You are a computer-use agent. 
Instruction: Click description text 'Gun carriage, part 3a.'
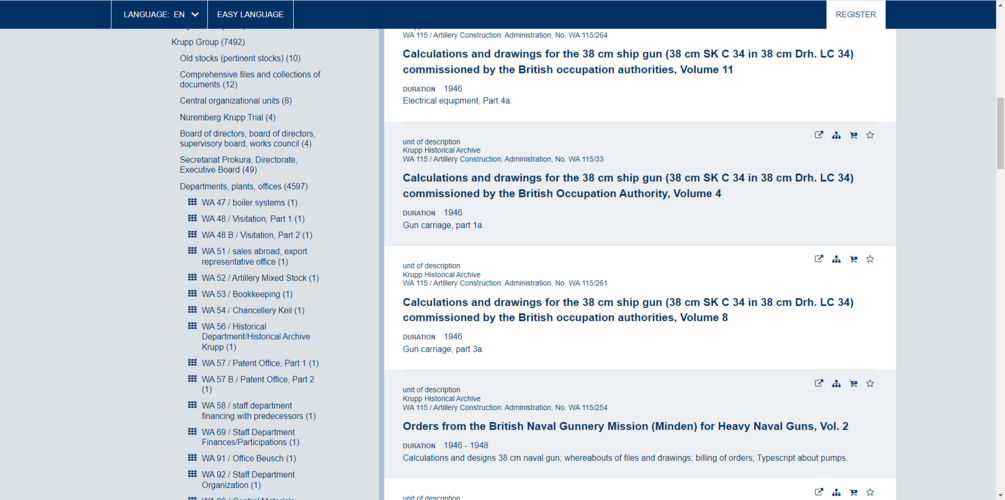point(444,349)
